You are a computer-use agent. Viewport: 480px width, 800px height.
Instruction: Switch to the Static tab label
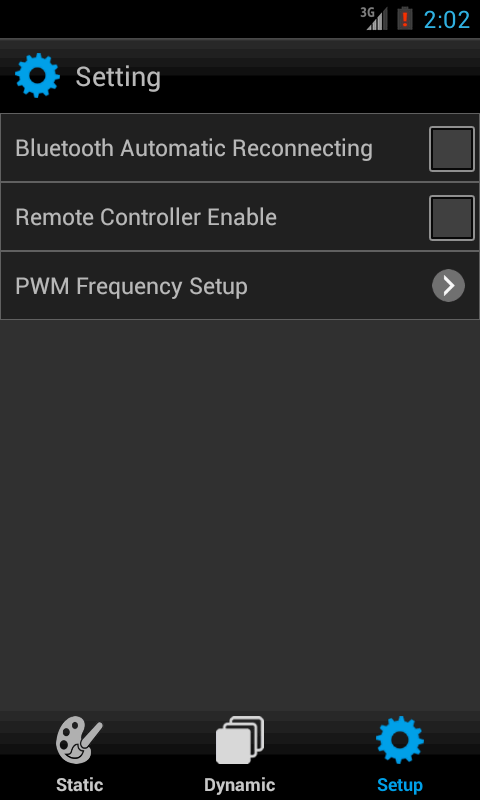(x=80, y=784)
